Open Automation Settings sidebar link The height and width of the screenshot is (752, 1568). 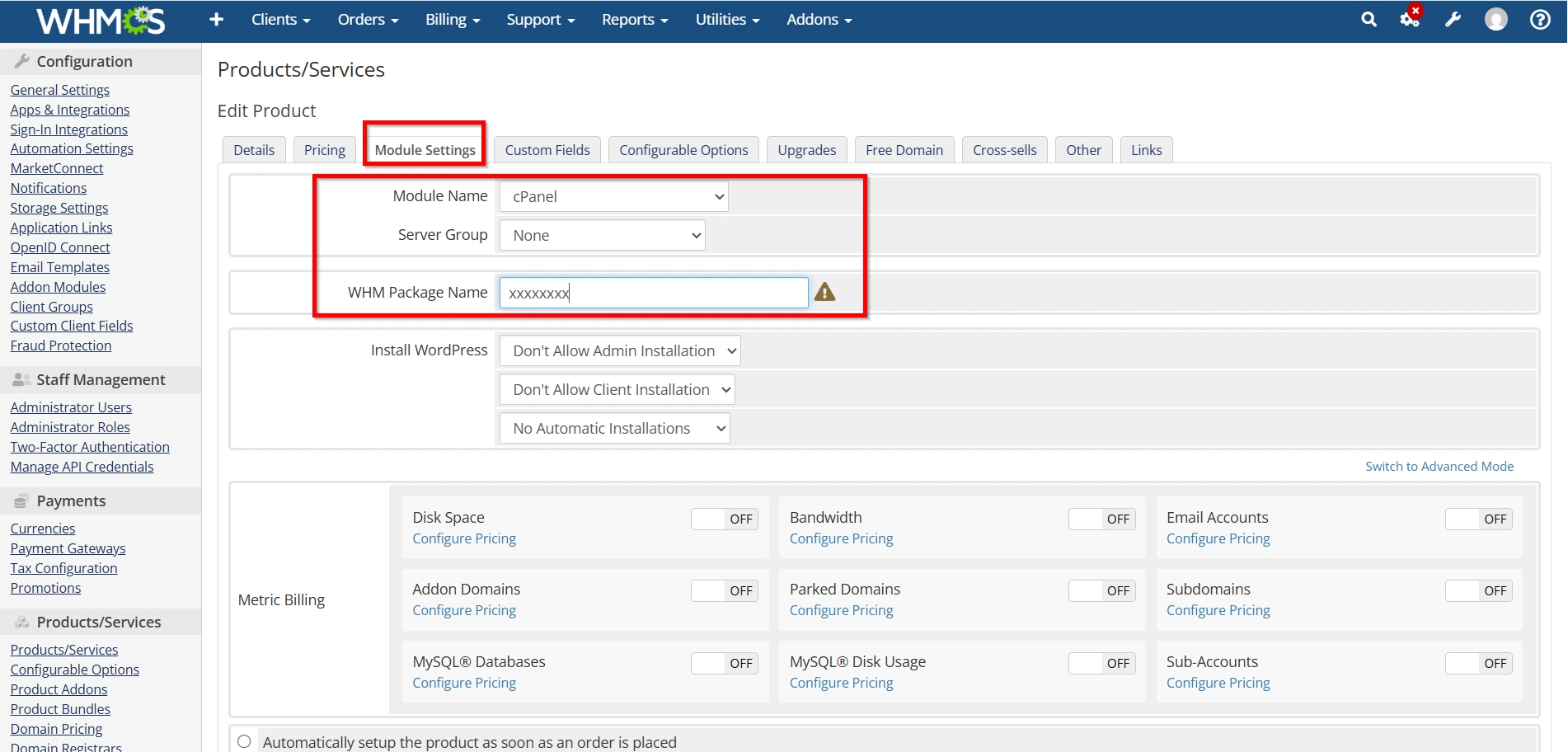(x=72, y=148)
